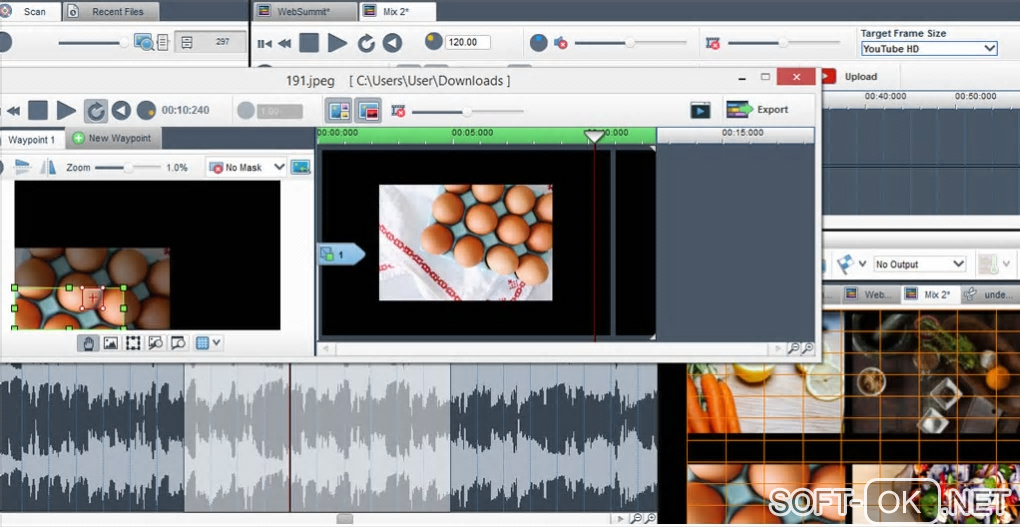Switch to the WebSummit* project tab
This screenshot has height=527, width=1020.
click(x=304, y=12)
